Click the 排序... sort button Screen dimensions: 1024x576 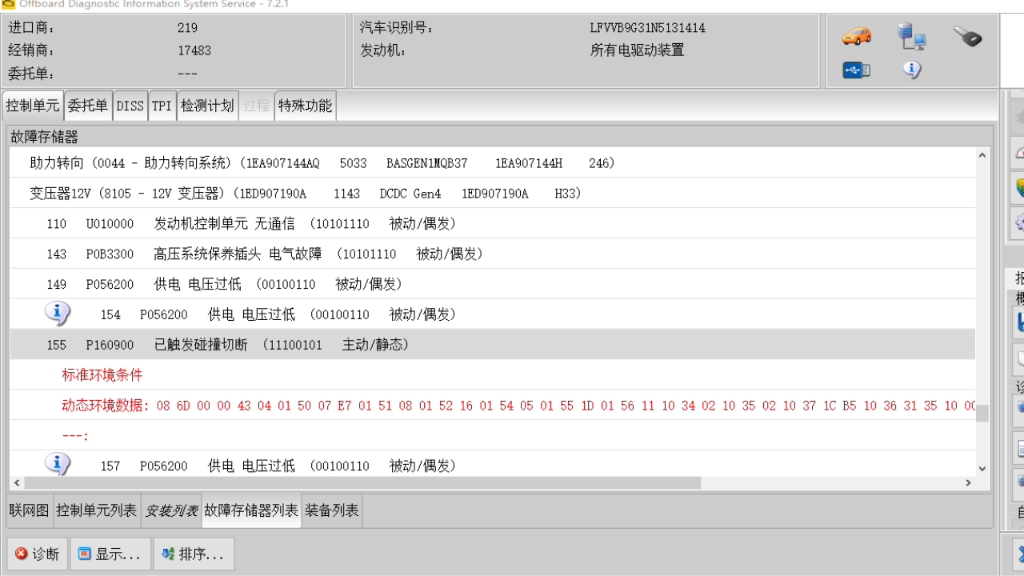click(191, 554)
